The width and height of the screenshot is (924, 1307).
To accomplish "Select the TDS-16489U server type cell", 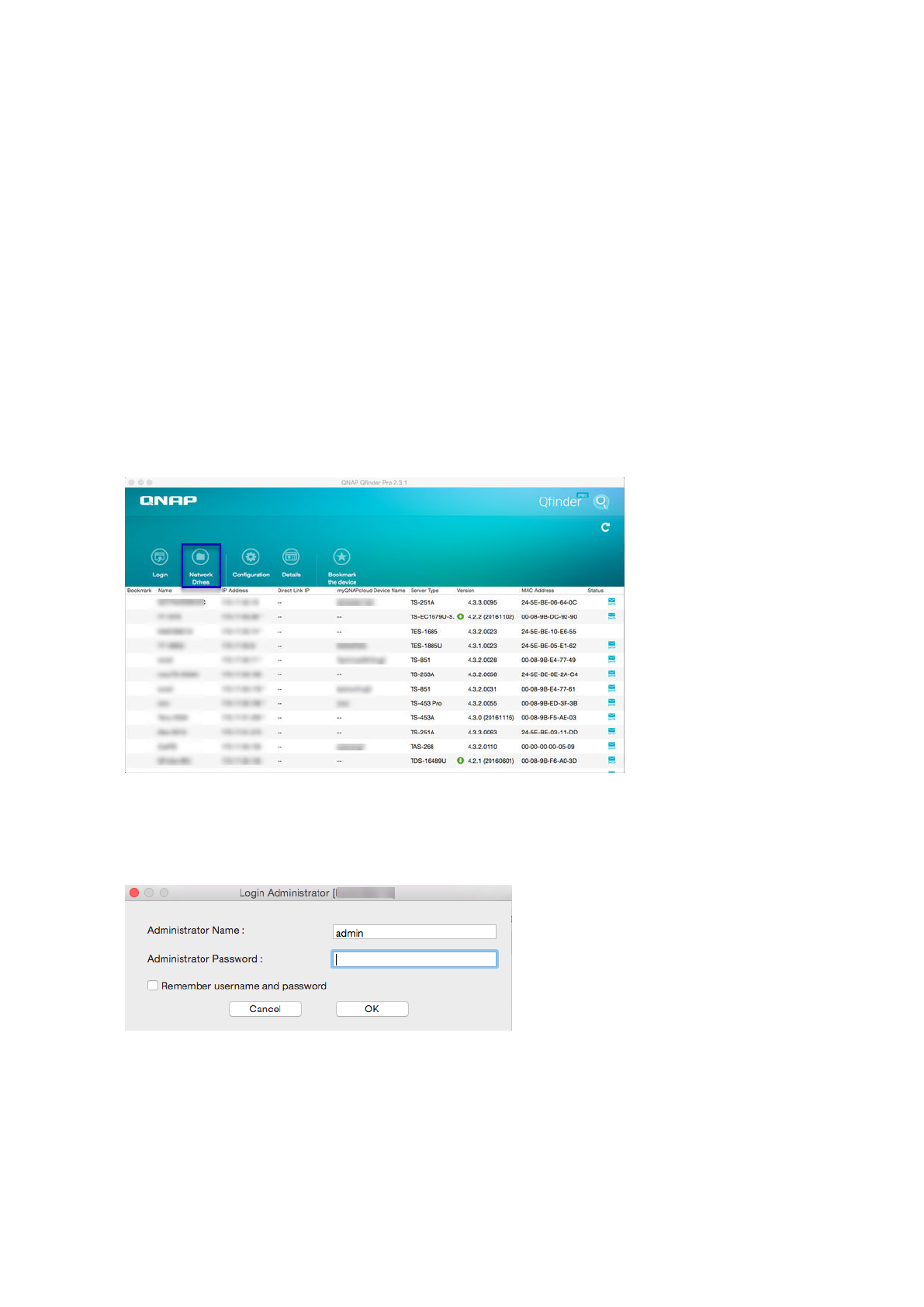I will tap(428, 761).
